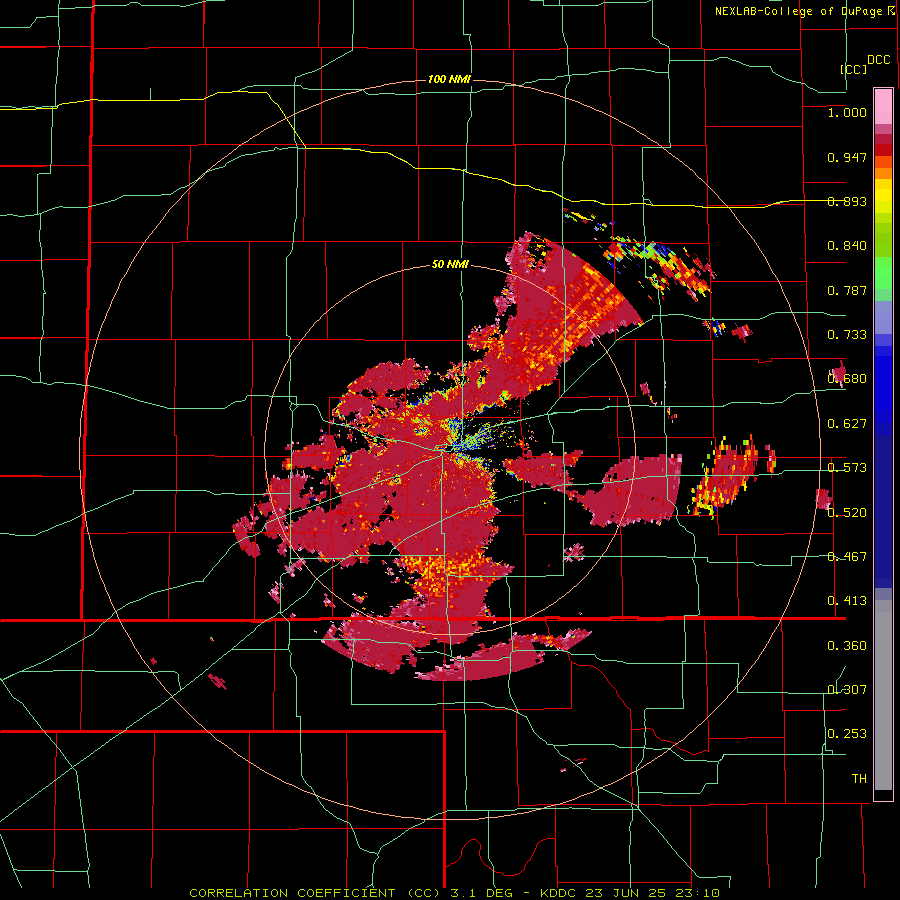This screenshot has height=900, width=900.
Task: Click the bright green color bar segment
Action: 883,273
